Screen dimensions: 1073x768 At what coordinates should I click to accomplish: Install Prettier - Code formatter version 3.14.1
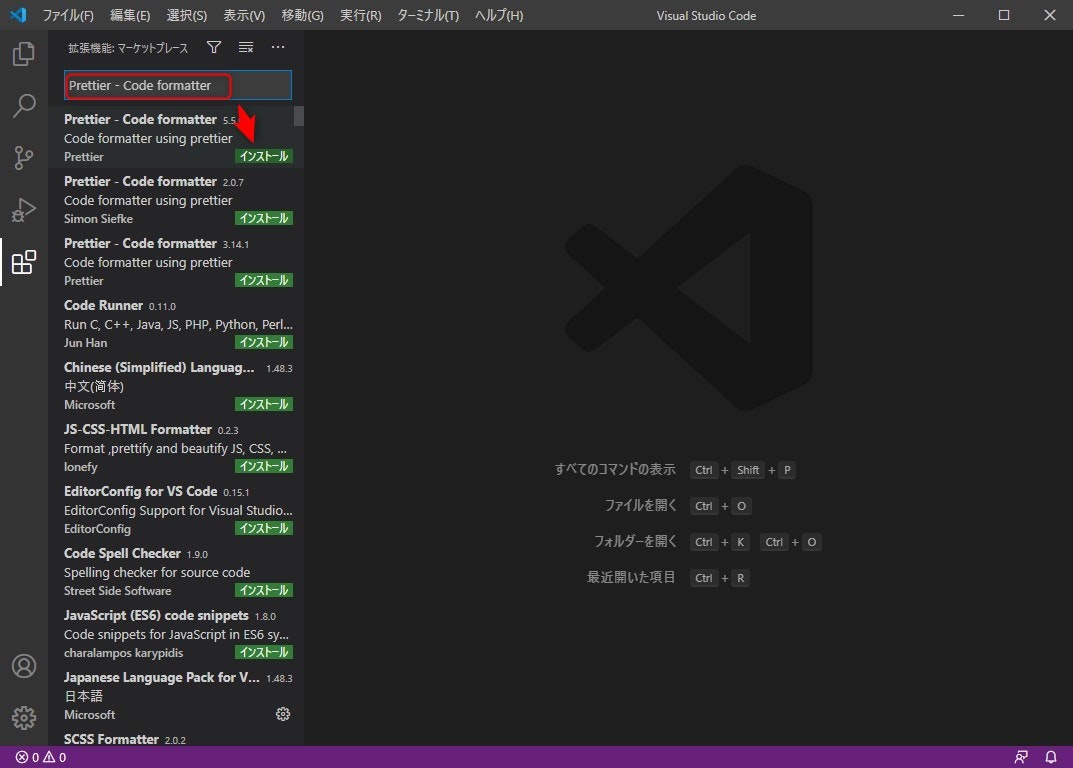pyautogui.click(x=264, y=280)
